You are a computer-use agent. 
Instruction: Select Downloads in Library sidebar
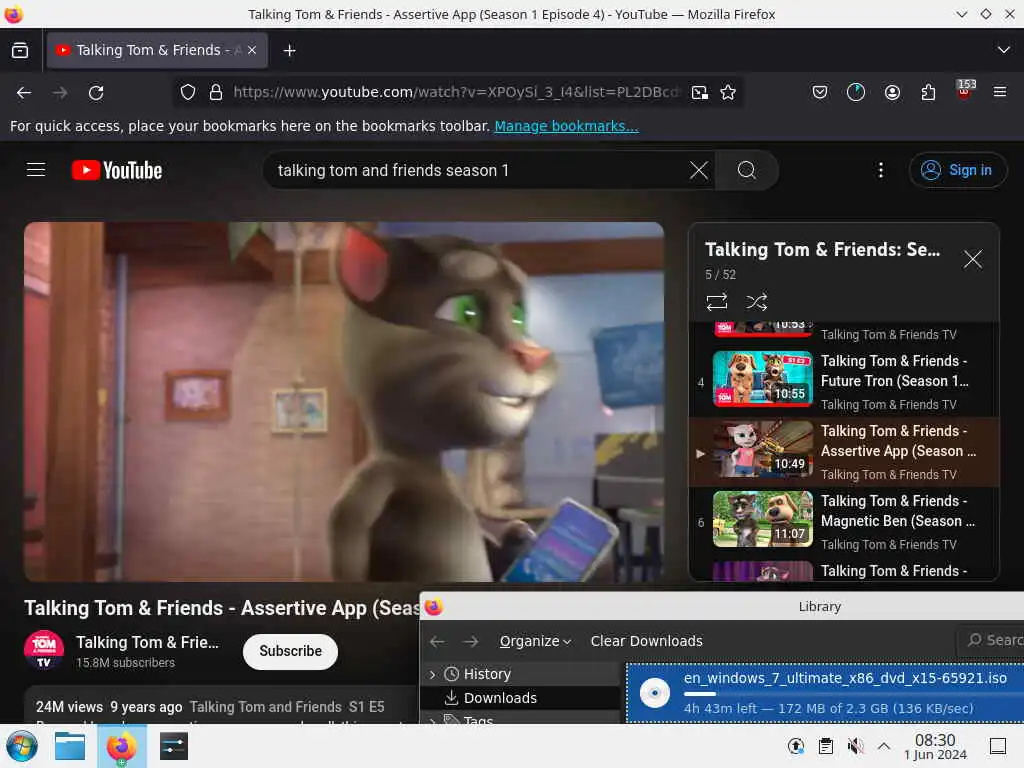pos(500,698)
